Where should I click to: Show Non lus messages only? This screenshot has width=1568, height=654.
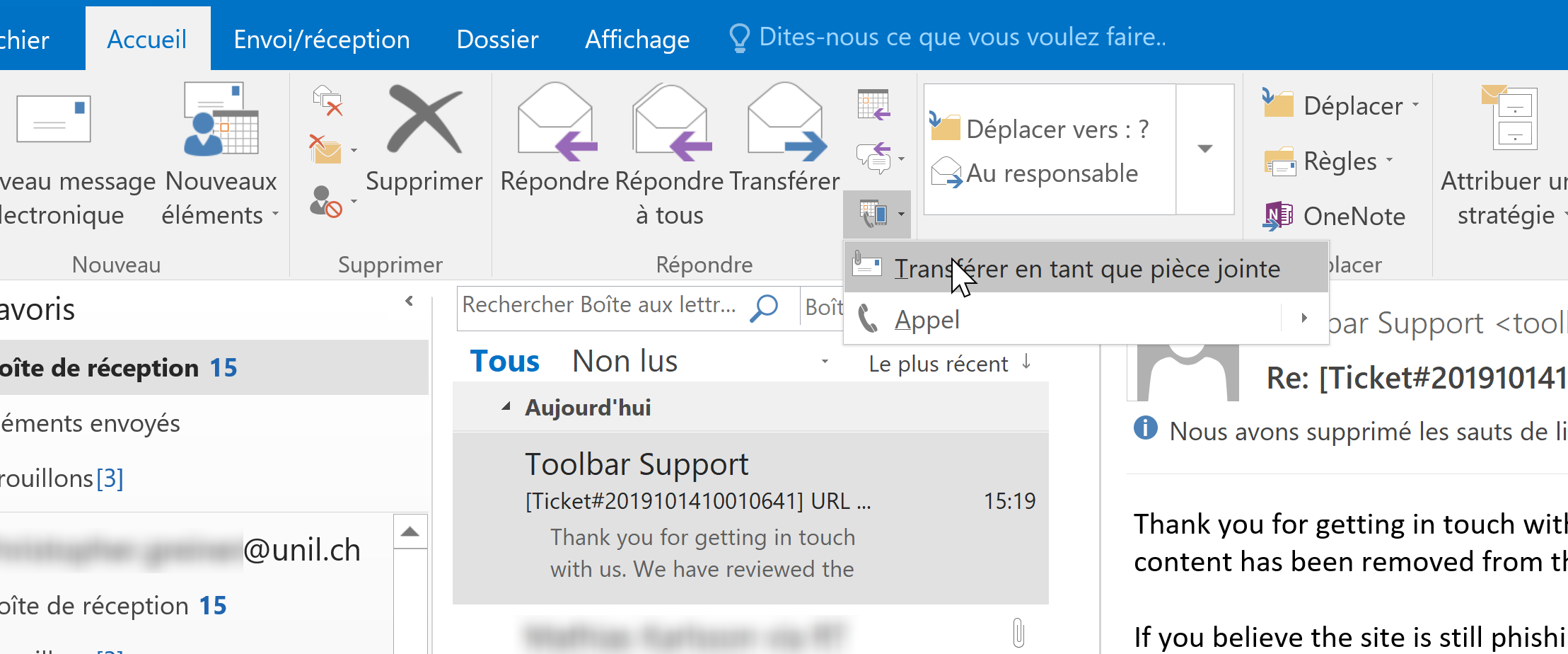pos(625,361)
